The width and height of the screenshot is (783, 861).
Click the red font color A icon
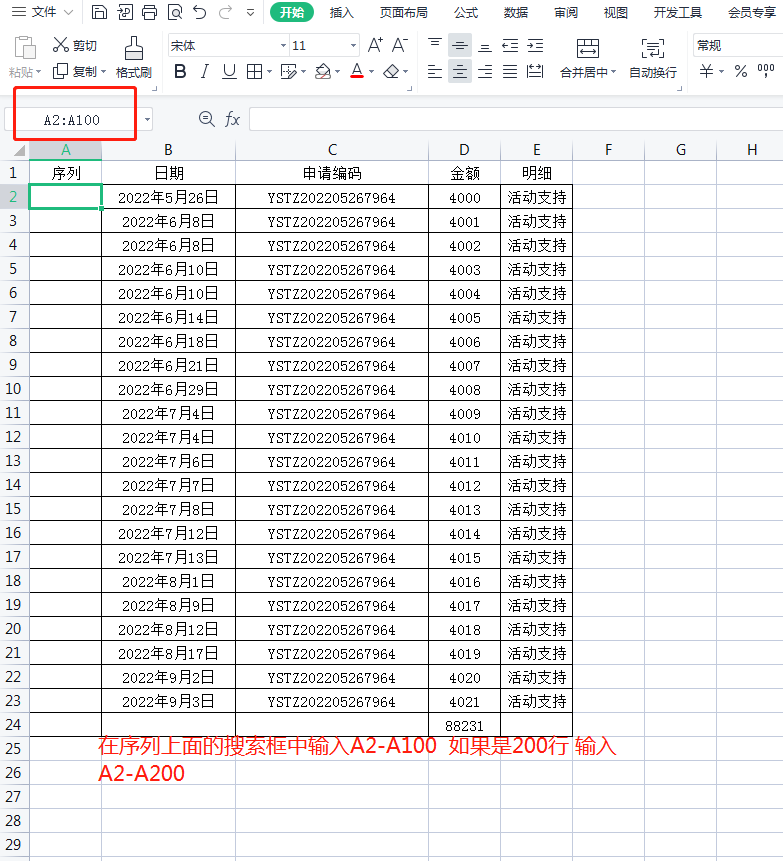357,71
